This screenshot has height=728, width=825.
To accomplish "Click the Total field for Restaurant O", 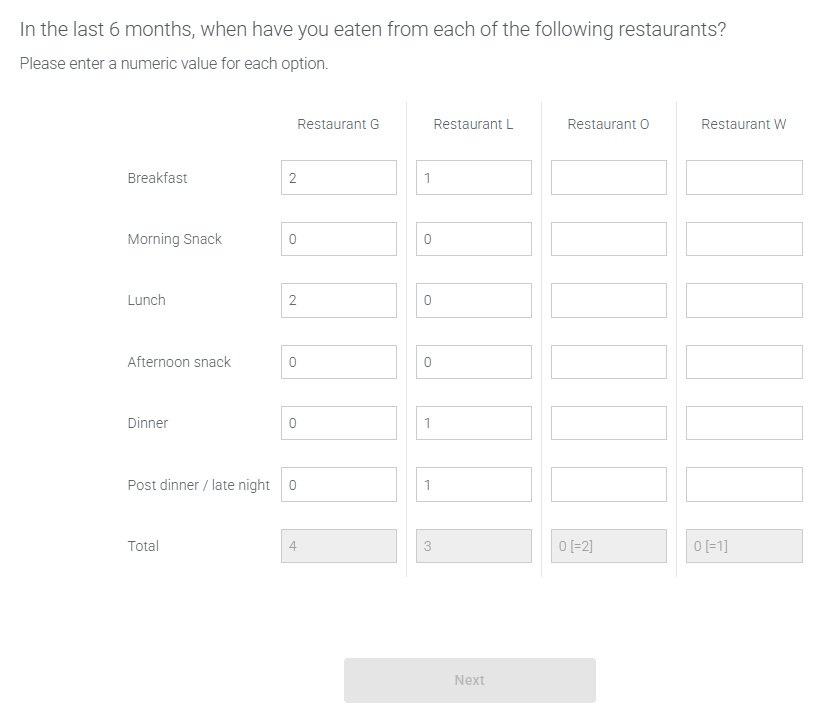I will click(x=608, y=546).
